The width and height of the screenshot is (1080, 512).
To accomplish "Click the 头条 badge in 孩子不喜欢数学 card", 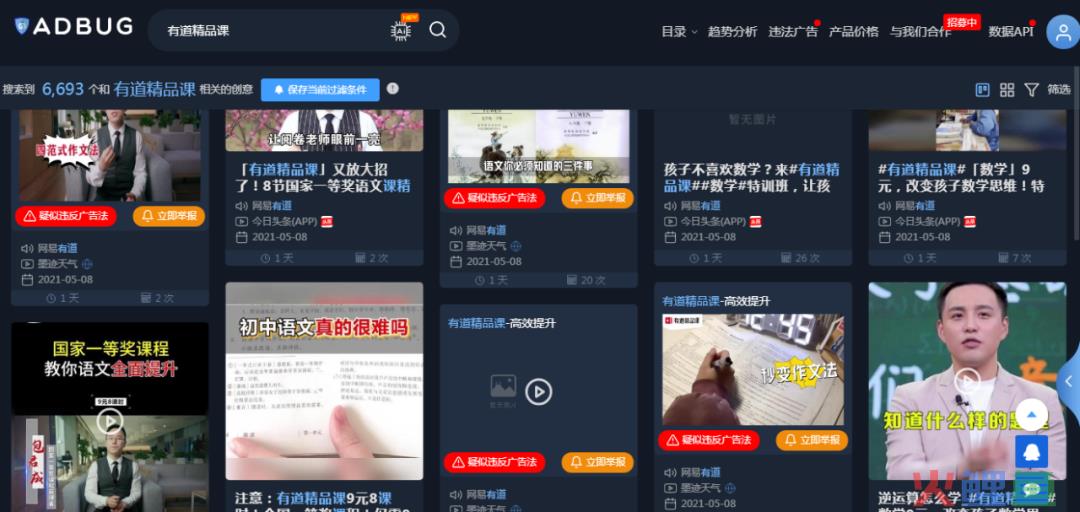I will (756, 222).
